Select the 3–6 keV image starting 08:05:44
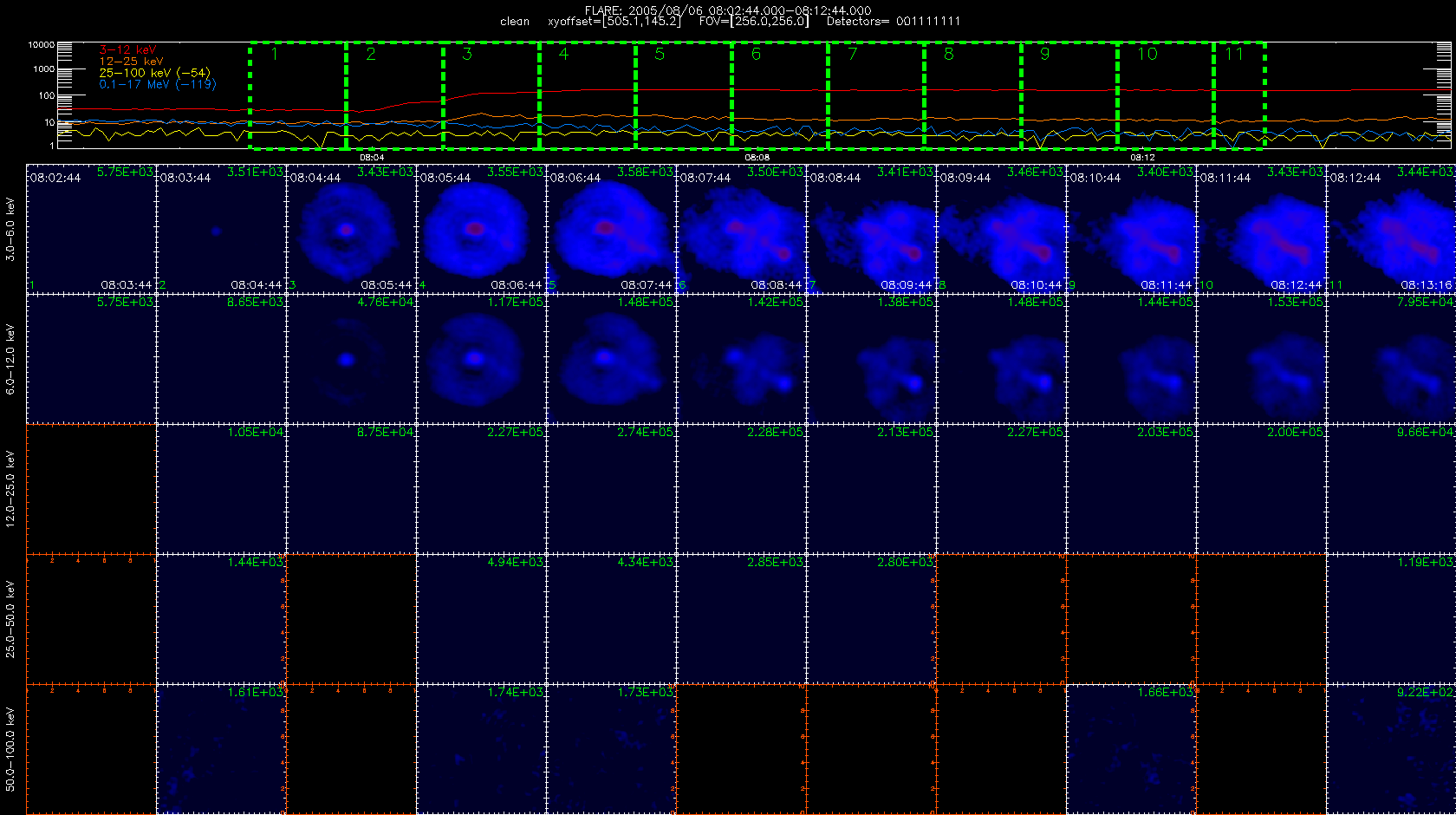Viewport: 1456px width, 815px height. [481, 229]
